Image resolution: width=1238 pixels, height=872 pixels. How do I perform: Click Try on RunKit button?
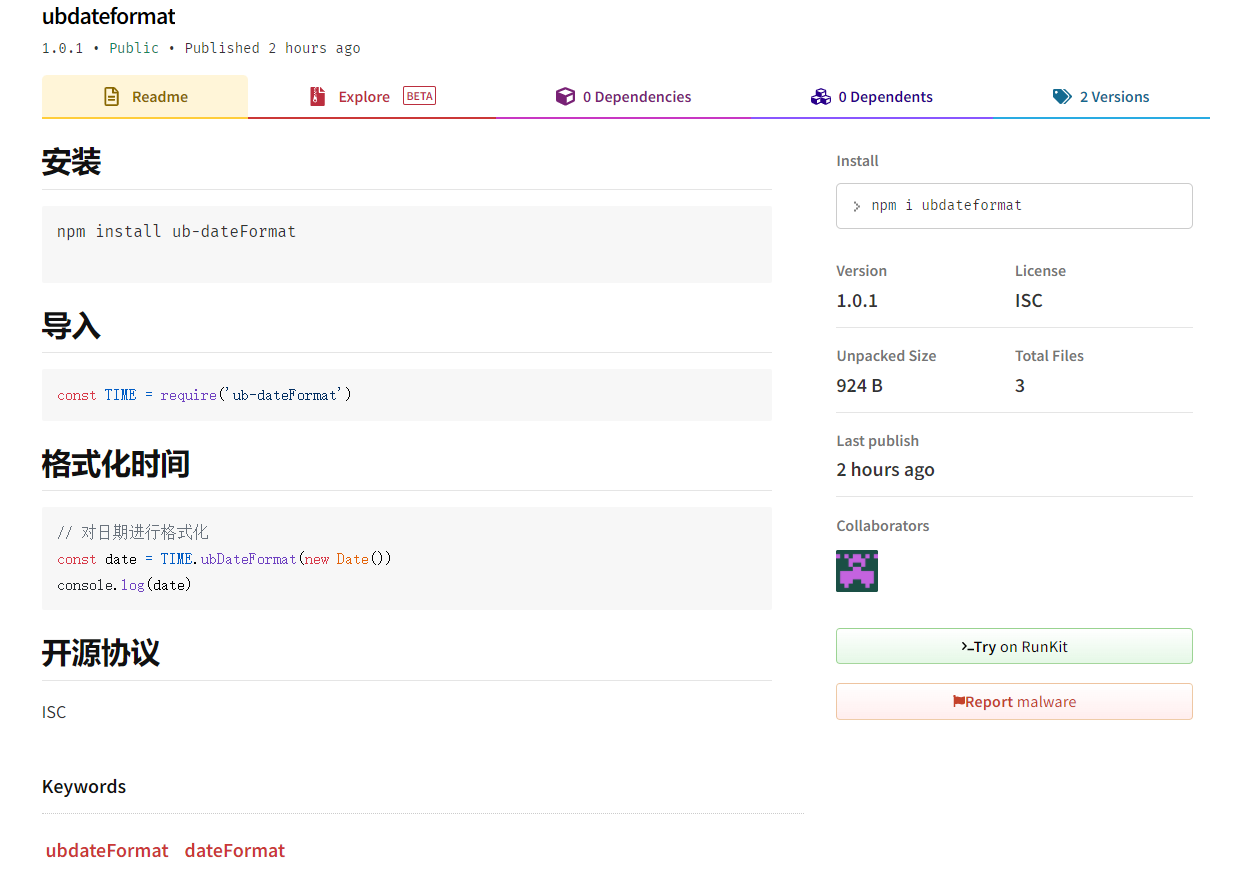pyautogui.click(x=1014, y=646)
